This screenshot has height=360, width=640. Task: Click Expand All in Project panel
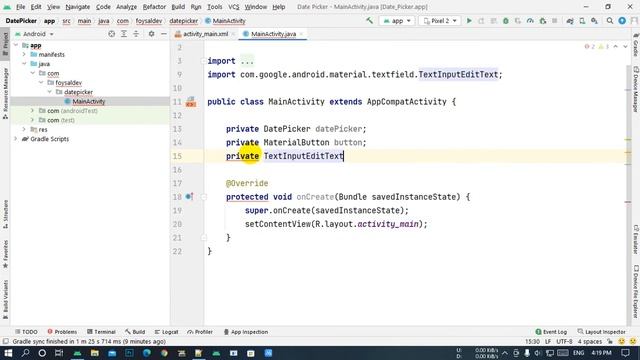point(124,34)
